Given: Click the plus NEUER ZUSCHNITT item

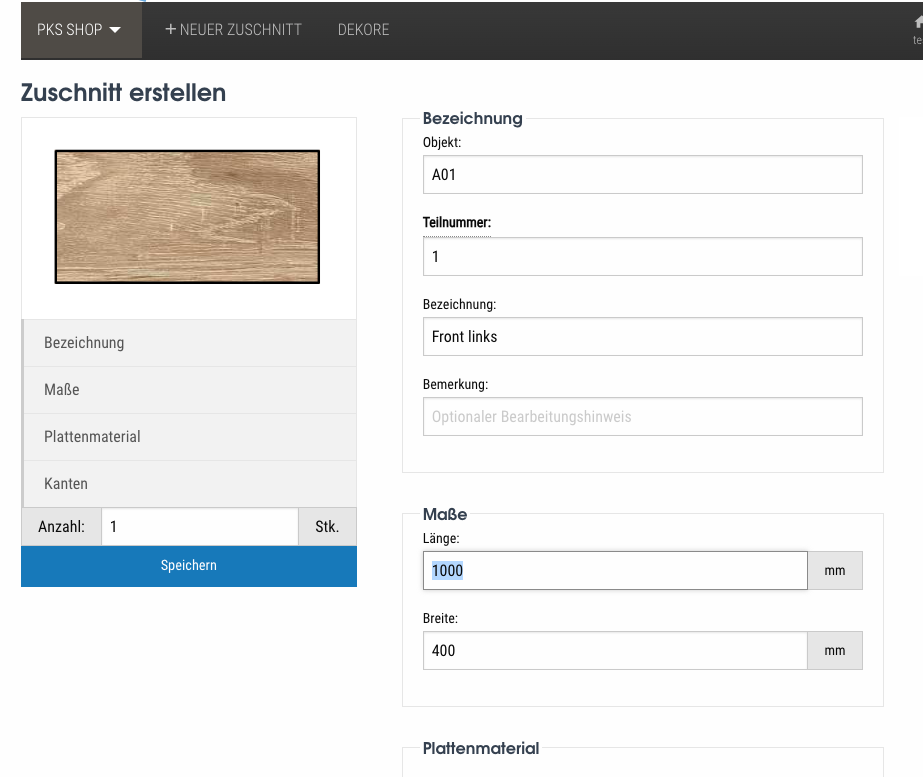Looking at the screenshot, I should (233, 30).
